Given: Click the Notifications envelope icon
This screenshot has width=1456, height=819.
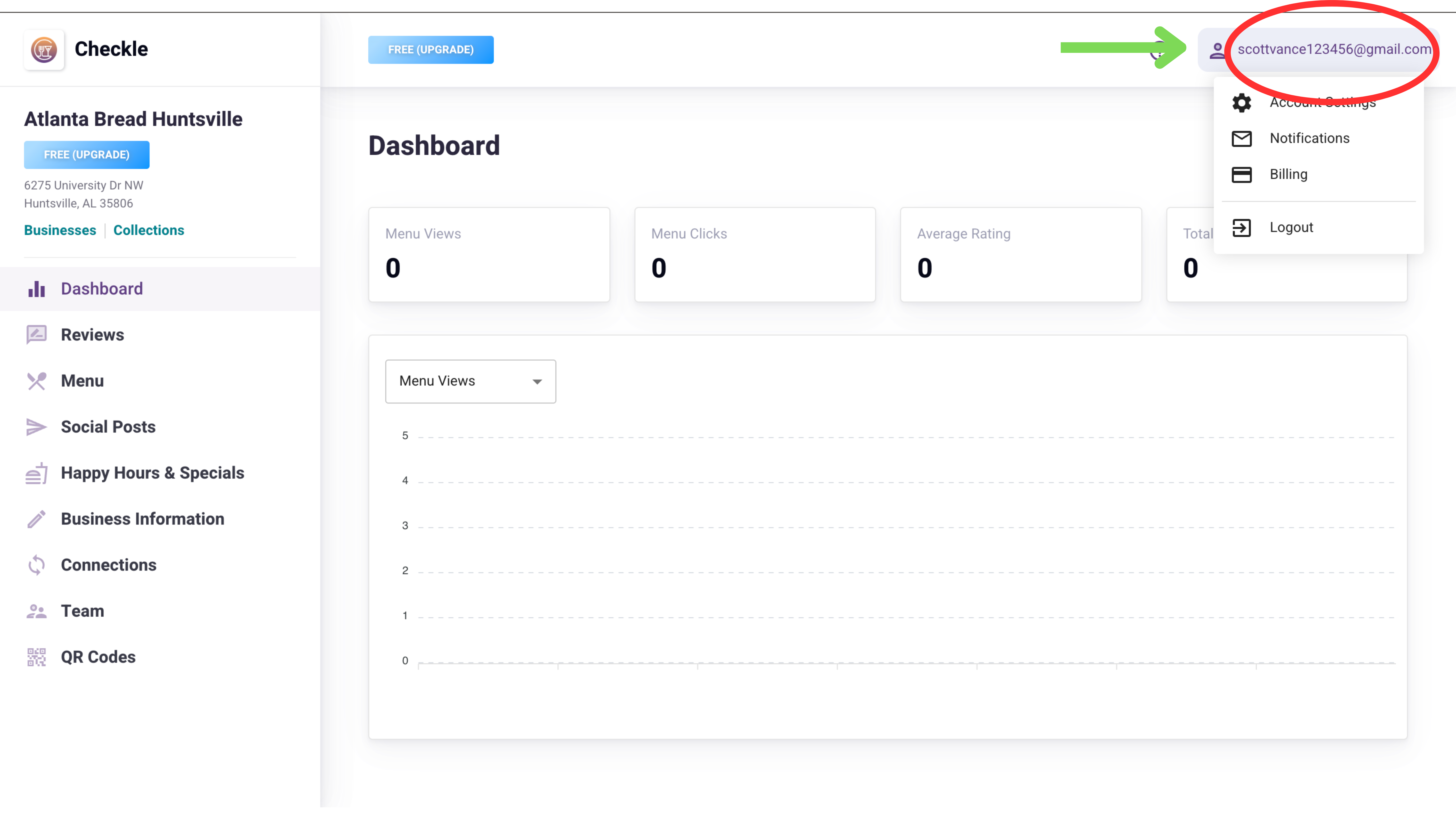Looking at the screenshot, I should [x=1242, y=139].
